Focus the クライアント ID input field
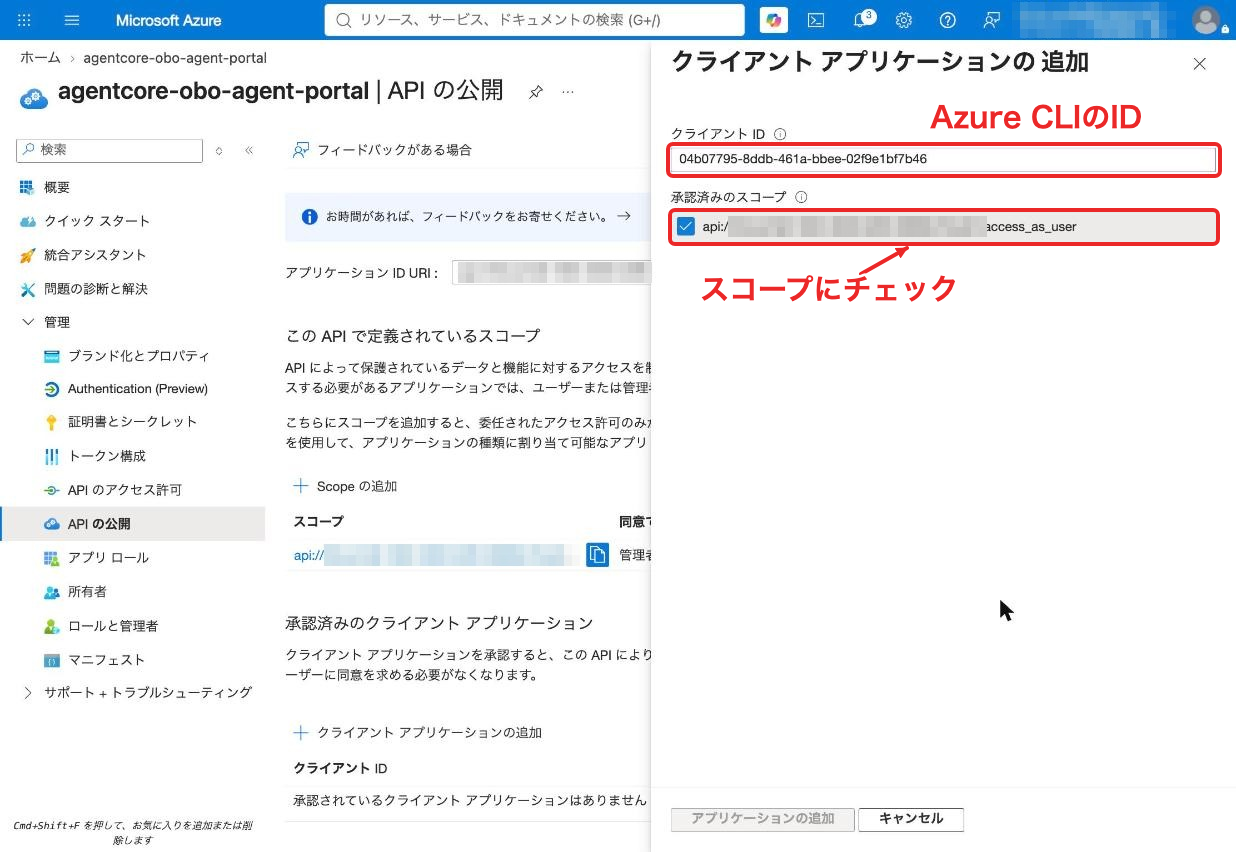Screen dimensions: 1236x852 pos(944,159)
